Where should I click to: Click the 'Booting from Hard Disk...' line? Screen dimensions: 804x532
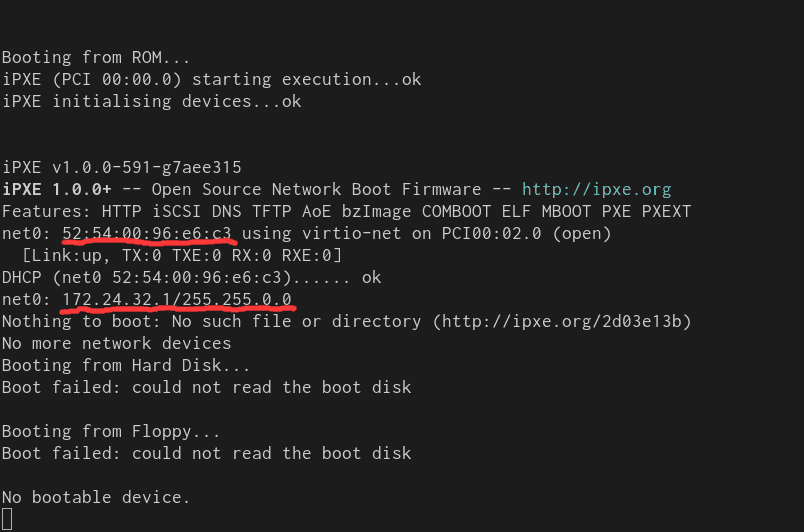coord(126,365)
